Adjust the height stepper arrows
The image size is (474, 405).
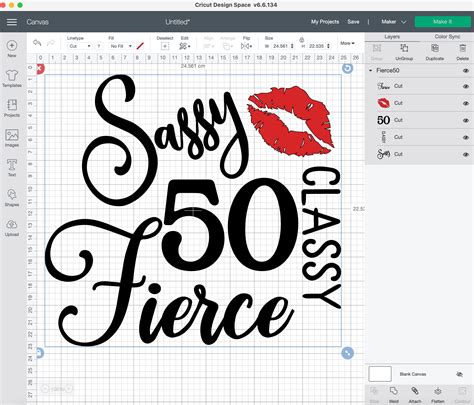tap(328, 46)
